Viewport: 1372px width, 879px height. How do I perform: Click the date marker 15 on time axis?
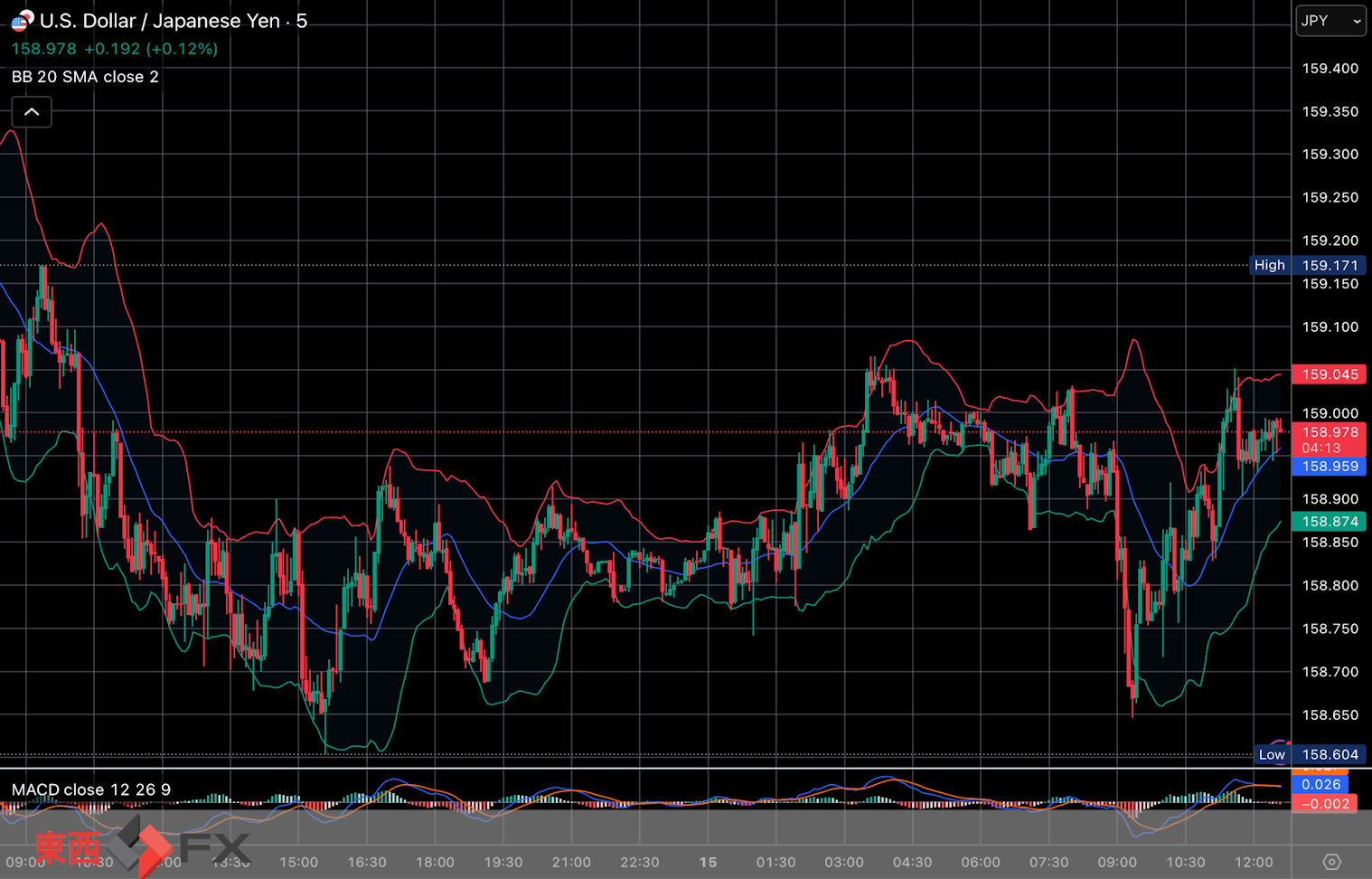point(708,863)
